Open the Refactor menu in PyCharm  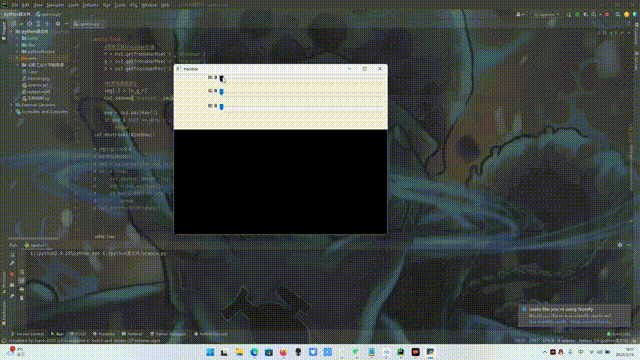tap(91, 5)
